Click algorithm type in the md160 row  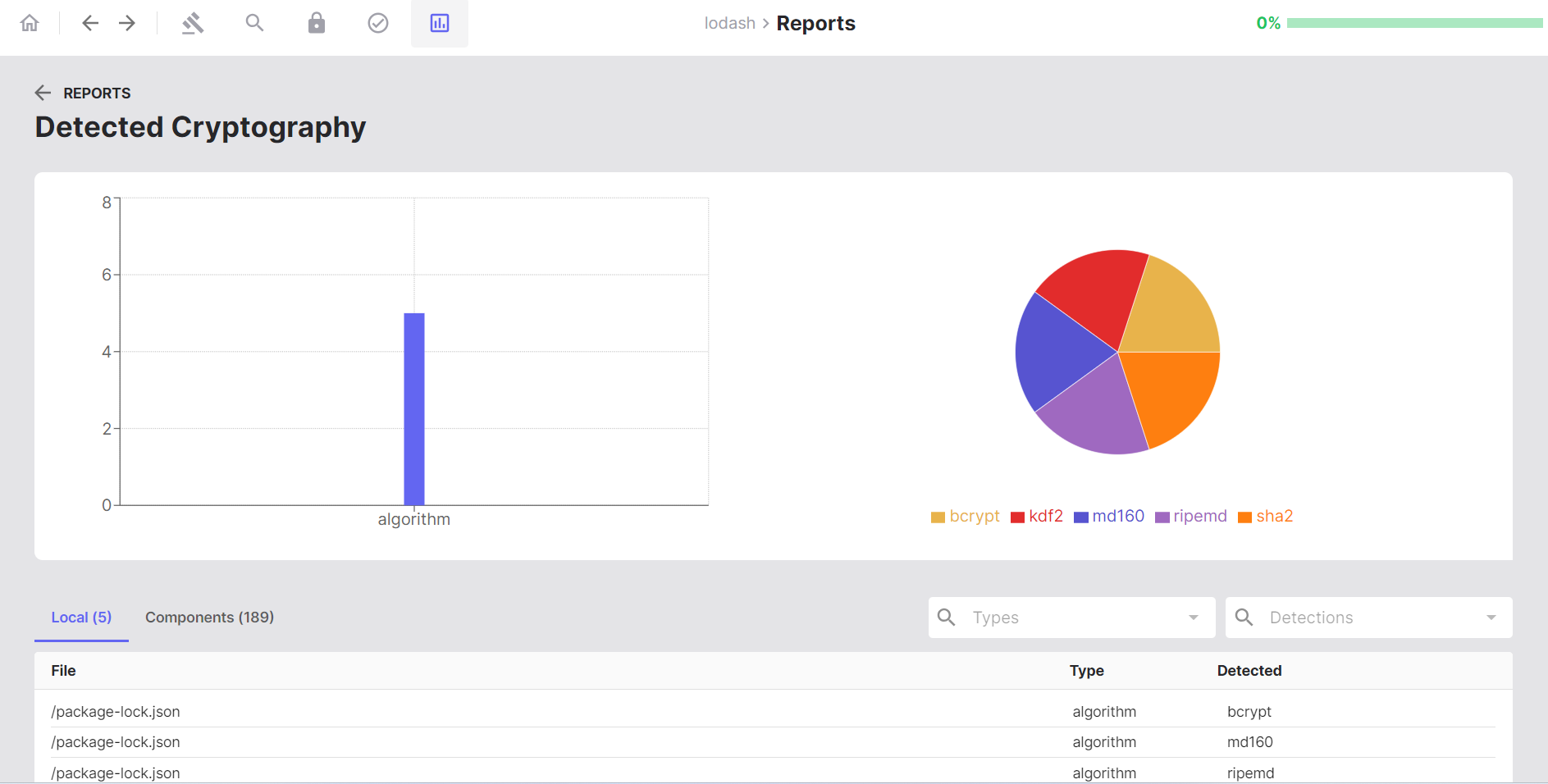click(x=1104, y=742)
